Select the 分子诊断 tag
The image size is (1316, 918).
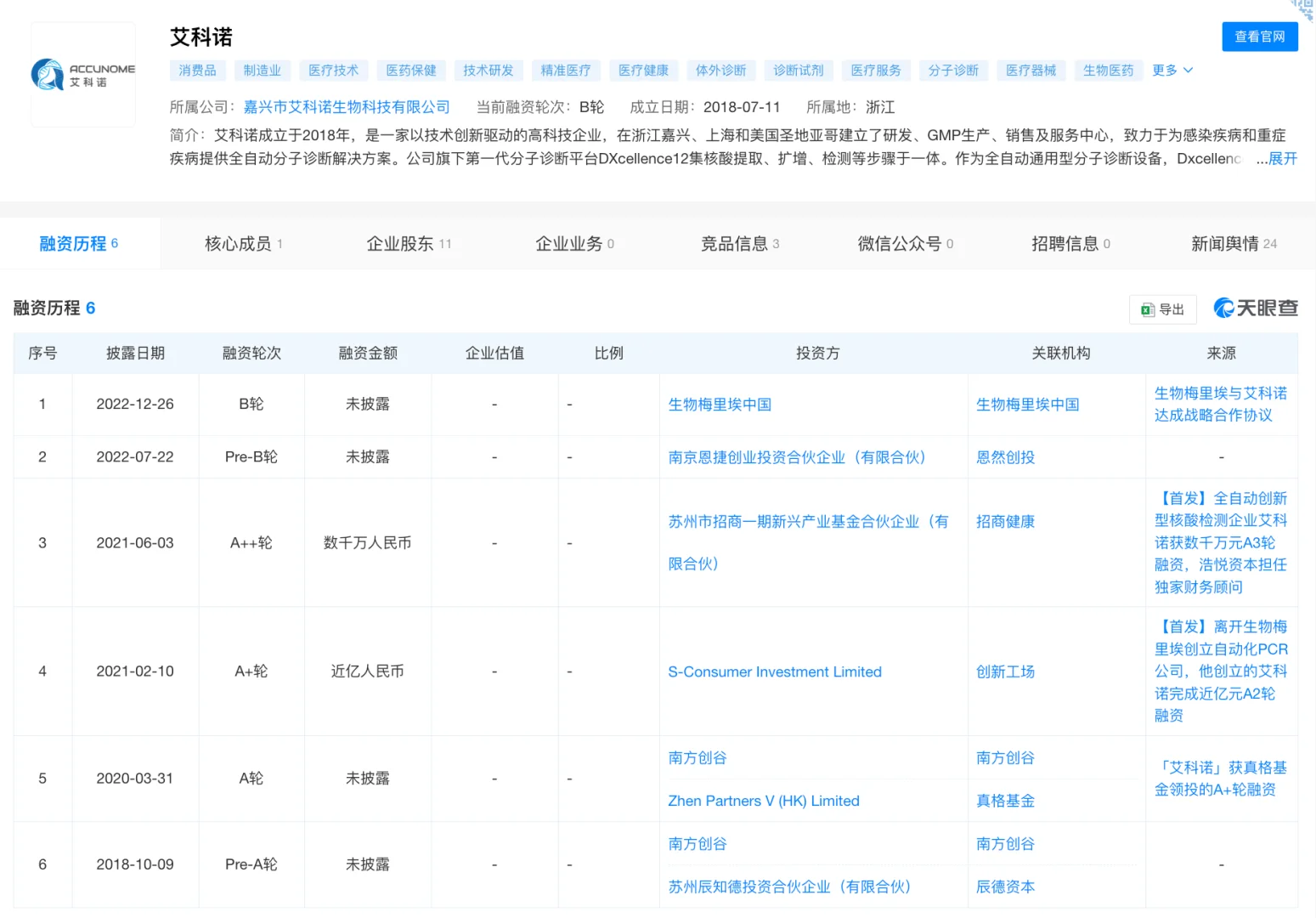tap(953, 71)
